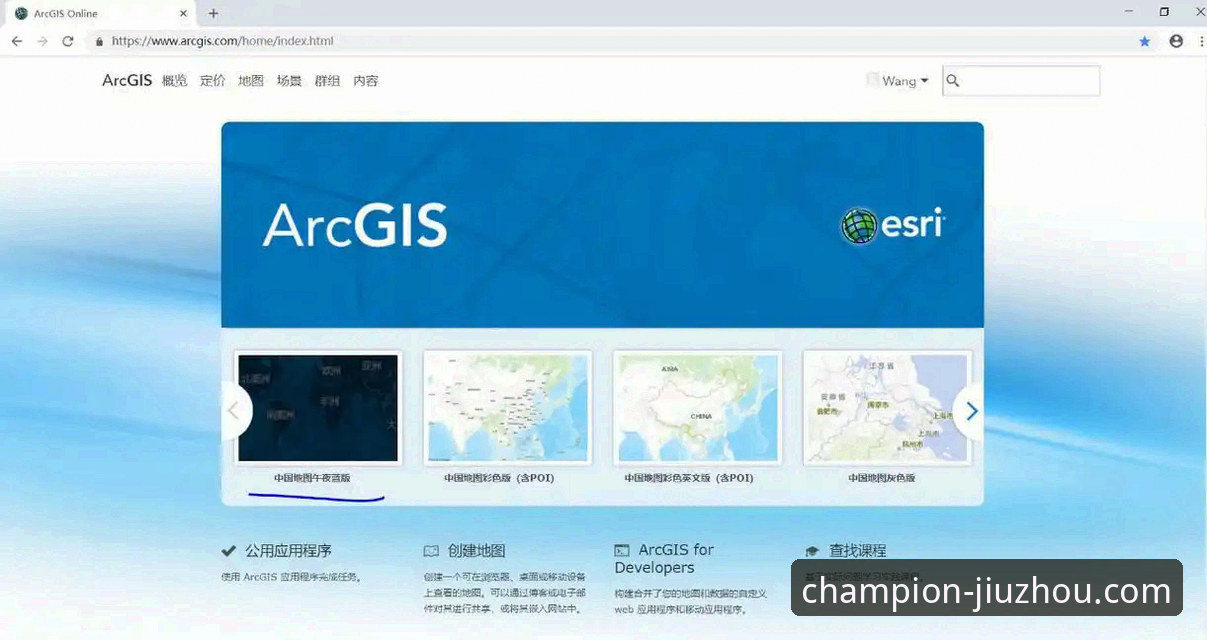Click the esri globe logo
Viewport: 1207px width, 640px height.
coord(858,226)
